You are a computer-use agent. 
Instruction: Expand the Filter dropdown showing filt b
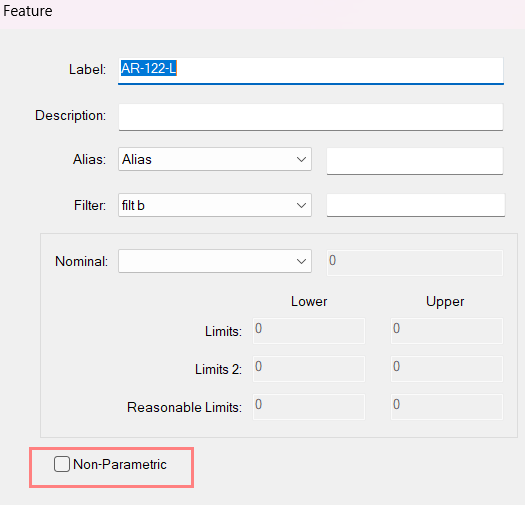(215, 205)
